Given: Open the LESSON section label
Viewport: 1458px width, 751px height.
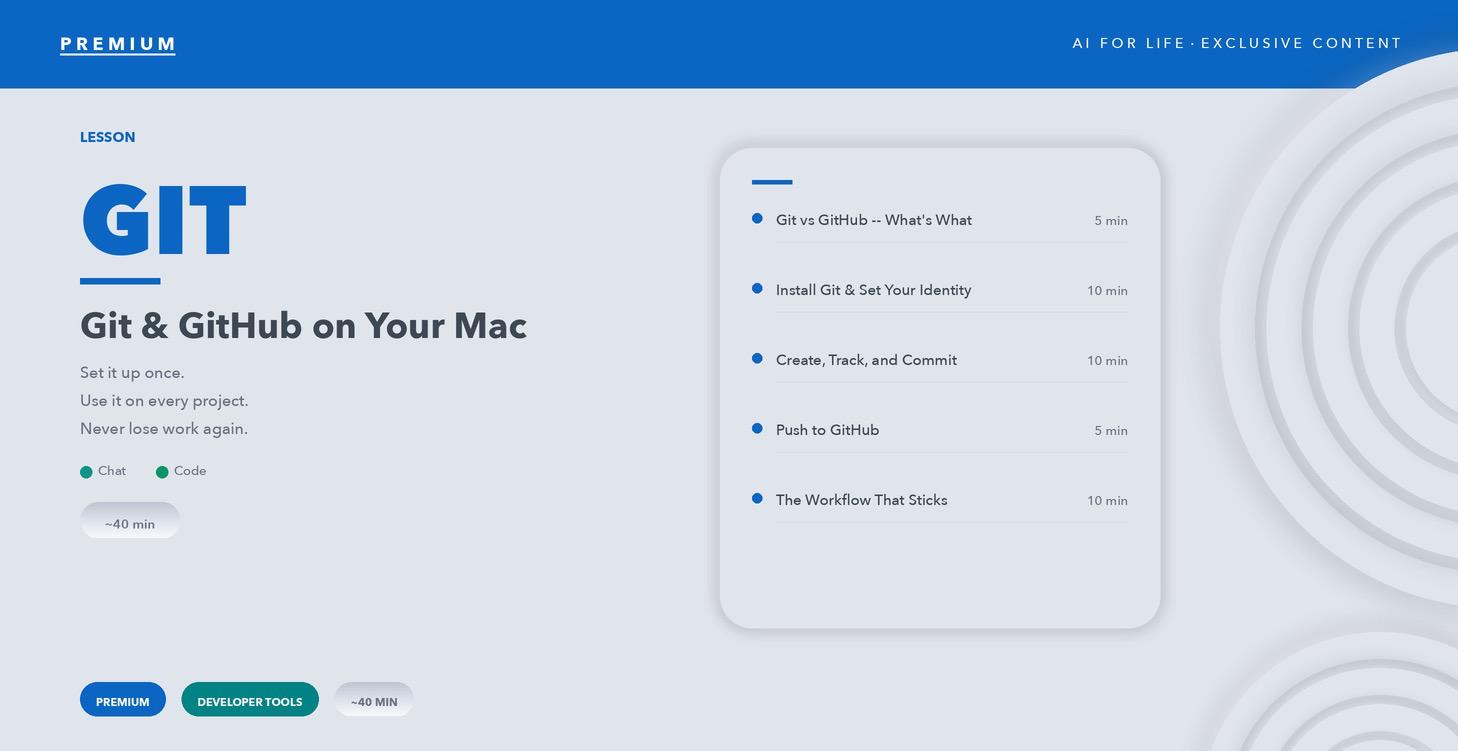Looking at the screenshot, I should pyautogui.click(x=107, y=137).
